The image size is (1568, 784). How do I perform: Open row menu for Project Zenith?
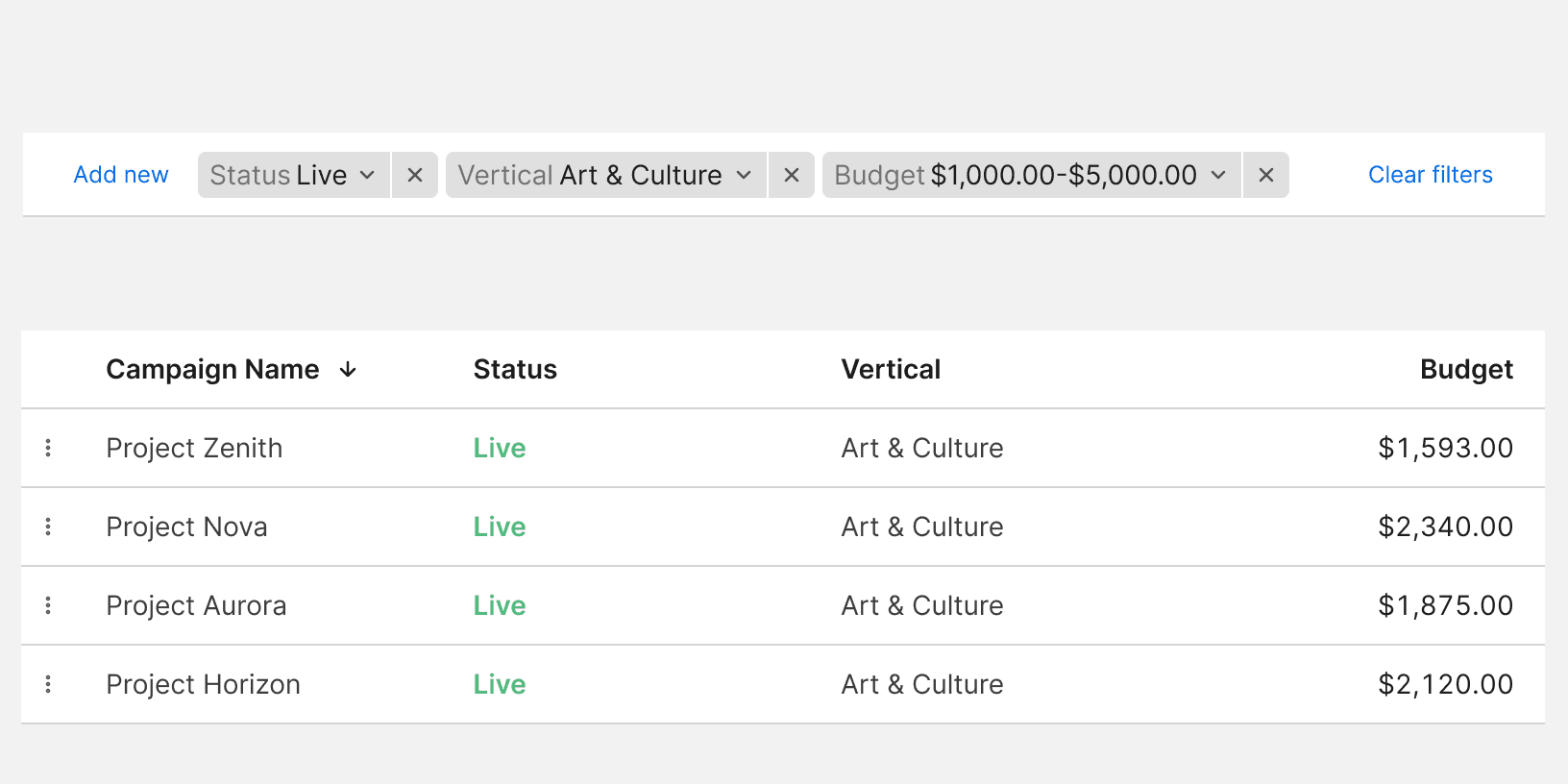click(48, 448)
